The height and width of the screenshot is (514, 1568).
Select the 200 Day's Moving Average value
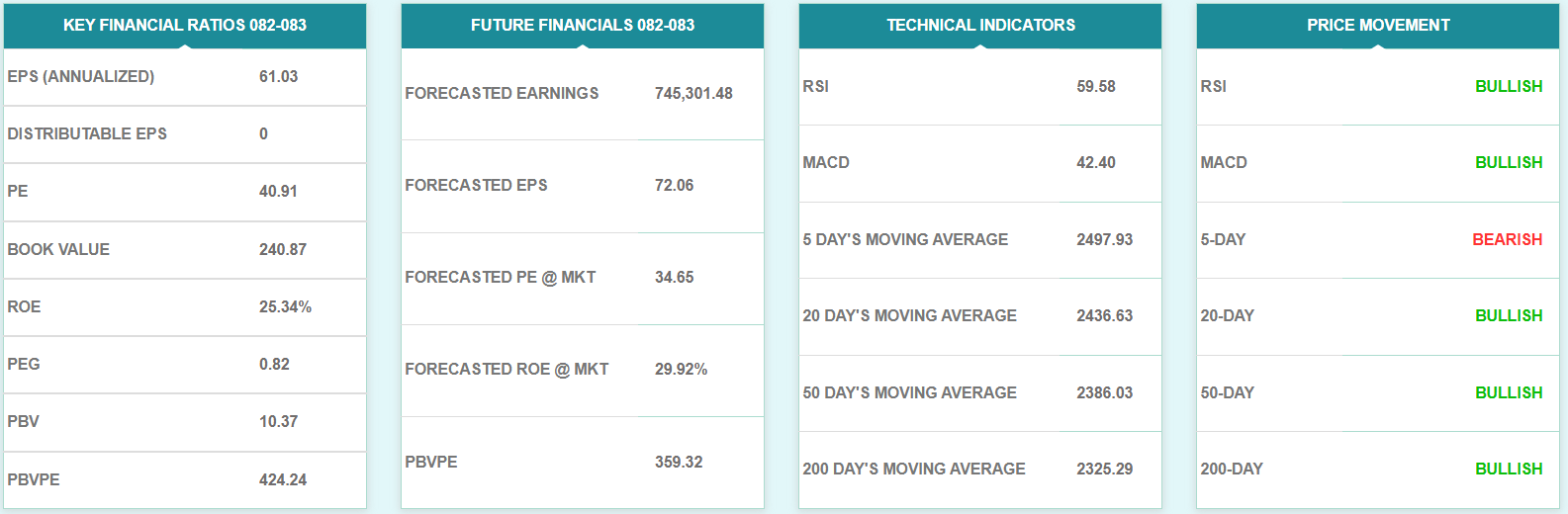click(1105, 470)
